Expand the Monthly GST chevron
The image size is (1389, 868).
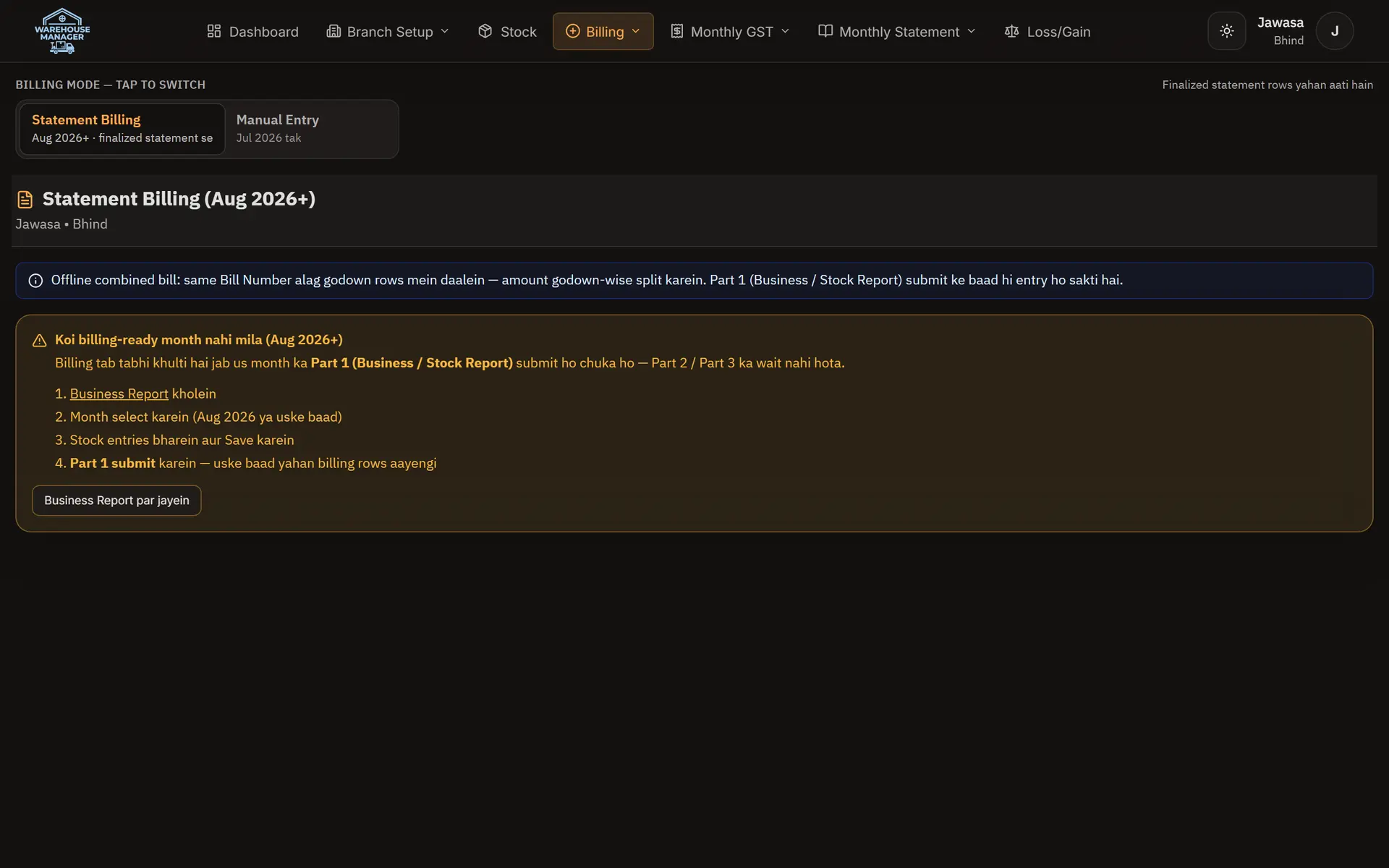coord(786,31)
